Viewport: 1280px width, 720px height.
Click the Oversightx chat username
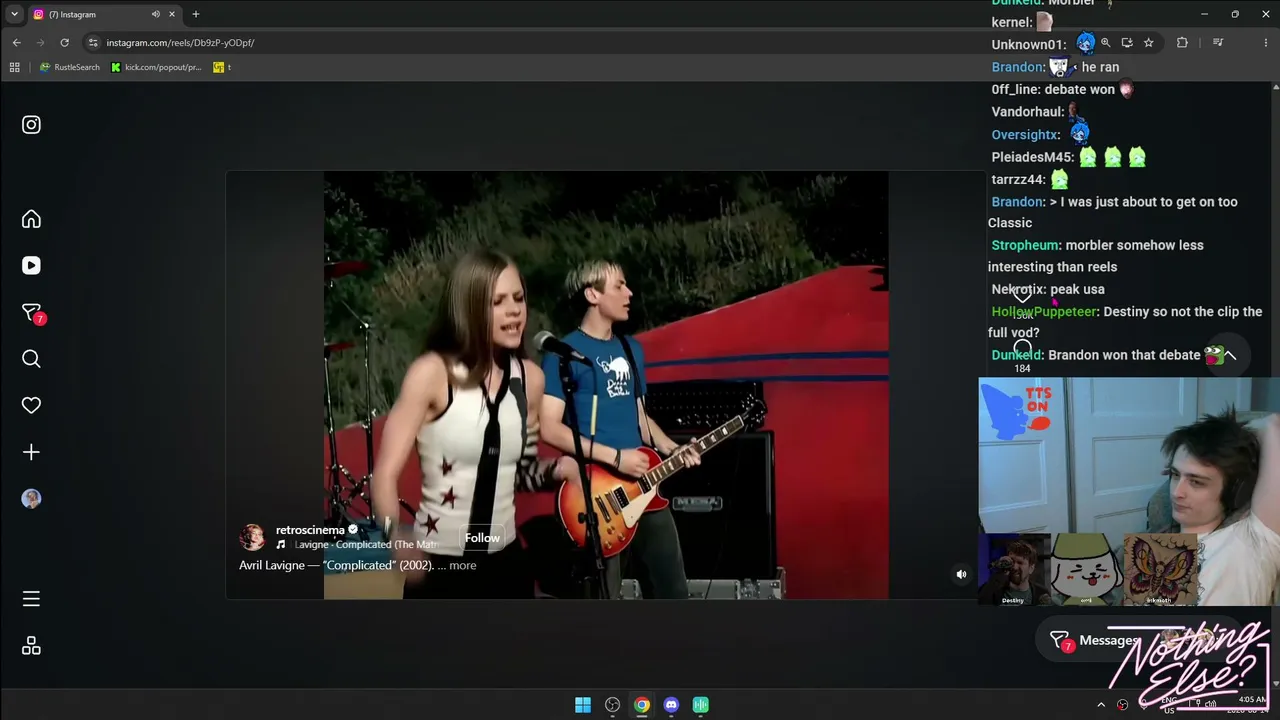click(x=1024, y=135)
